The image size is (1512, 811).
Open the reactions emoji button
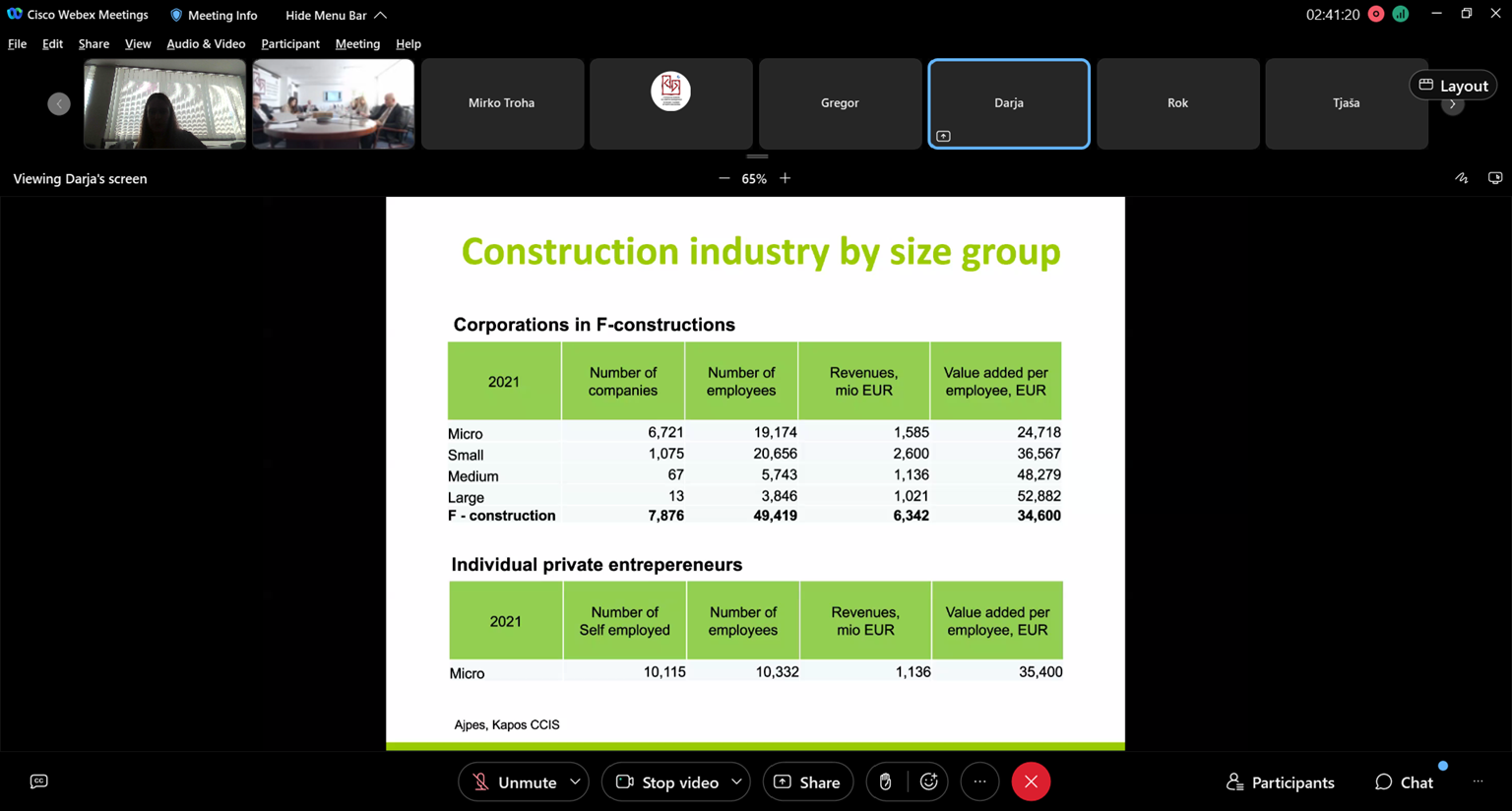pyautogui.click(x=928, y=781)
